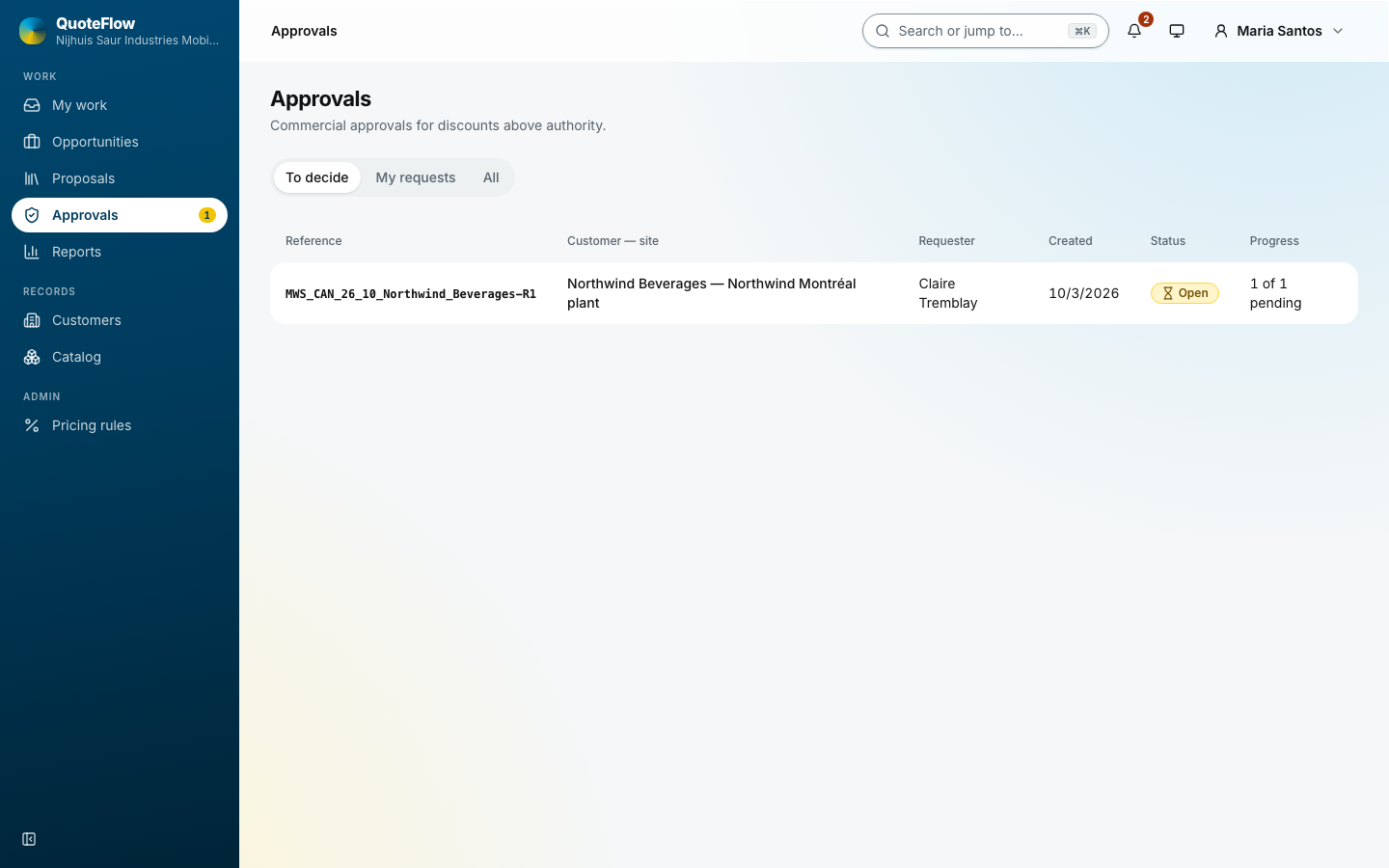Open Pricing rules admin page
Image resolution: width=1389 pixels, height=868 pixels.
(x=120, y=425)
